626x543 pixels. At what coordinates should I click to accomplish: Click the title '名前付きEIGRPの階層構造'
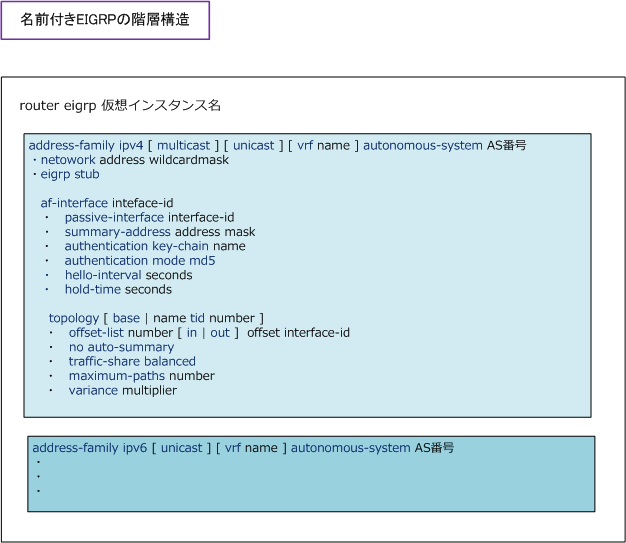105,20
